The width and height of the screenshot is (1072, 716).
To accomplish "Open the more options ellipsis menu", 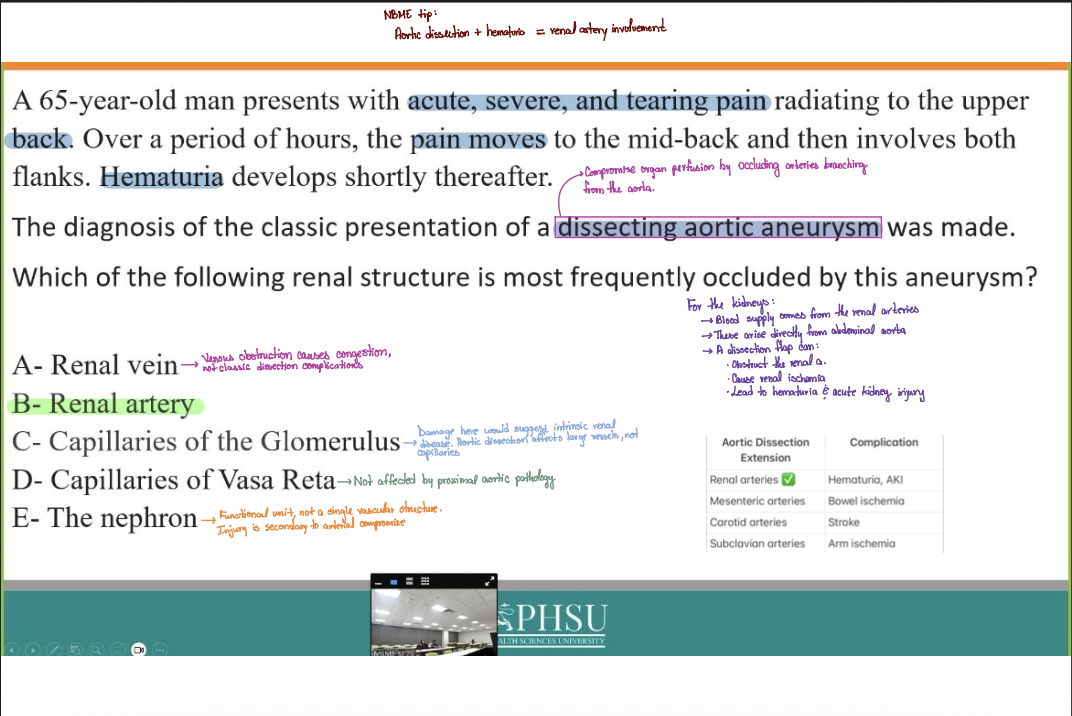I will 159,648.
